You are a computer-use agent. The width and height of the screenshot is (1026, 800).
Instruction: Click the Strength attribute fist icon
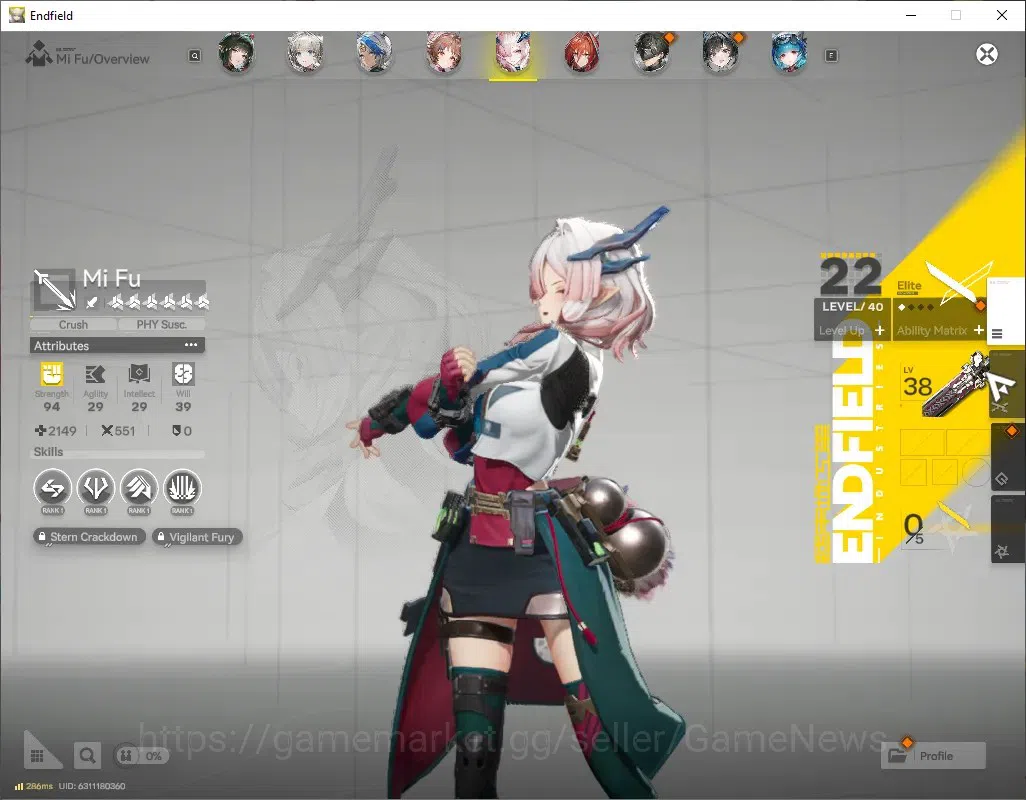pos(52,374)
